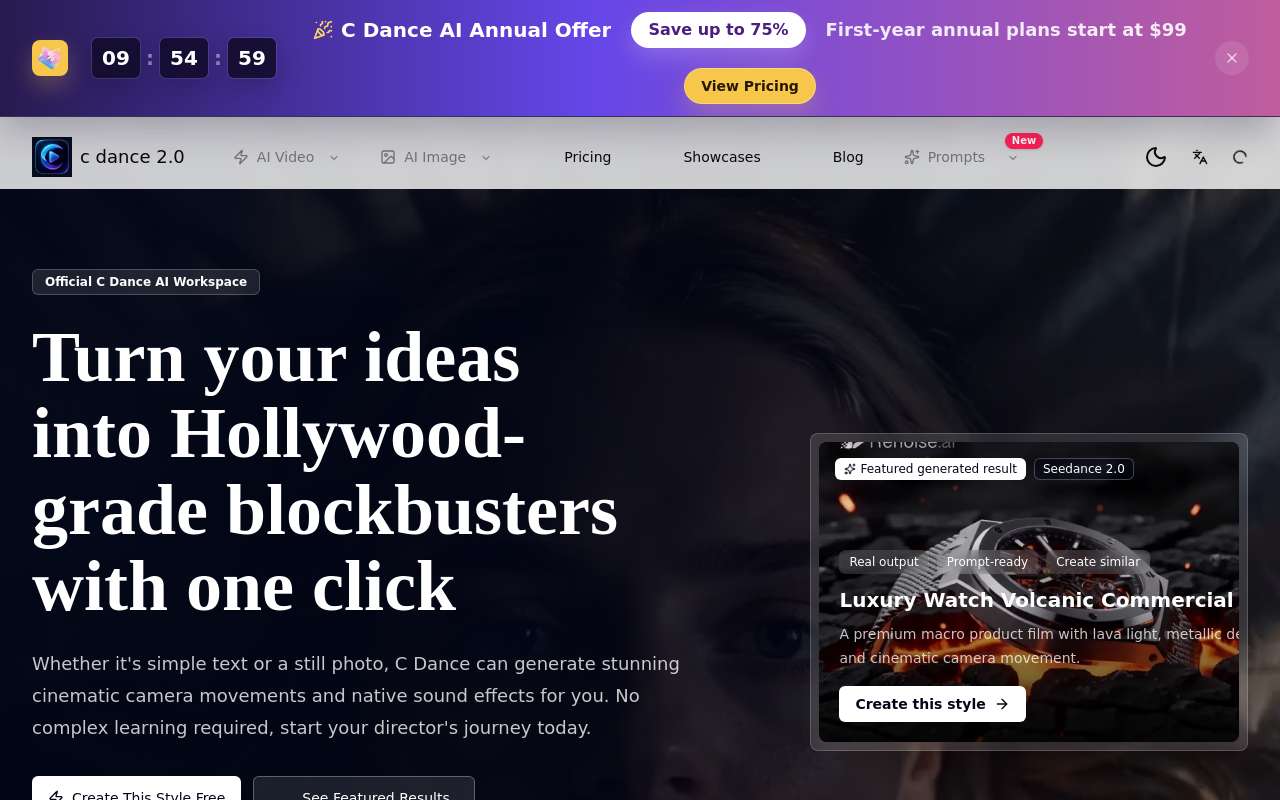Go to the Pricing page

click(x=587, y=157)
